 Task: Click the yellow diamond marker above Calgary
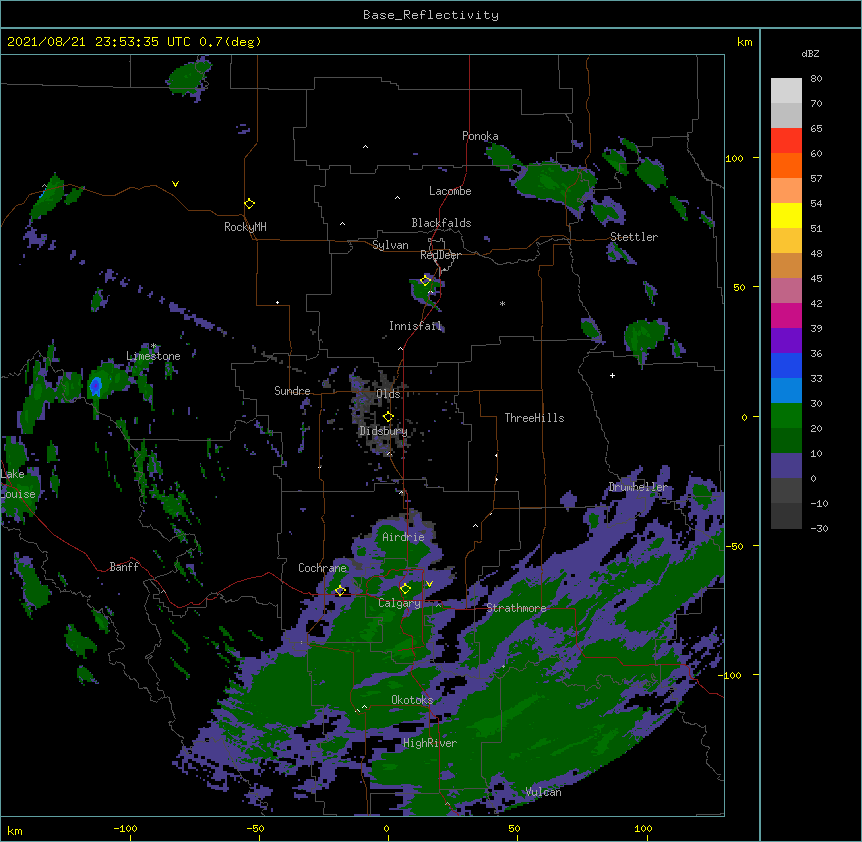[x=405, y=589]
